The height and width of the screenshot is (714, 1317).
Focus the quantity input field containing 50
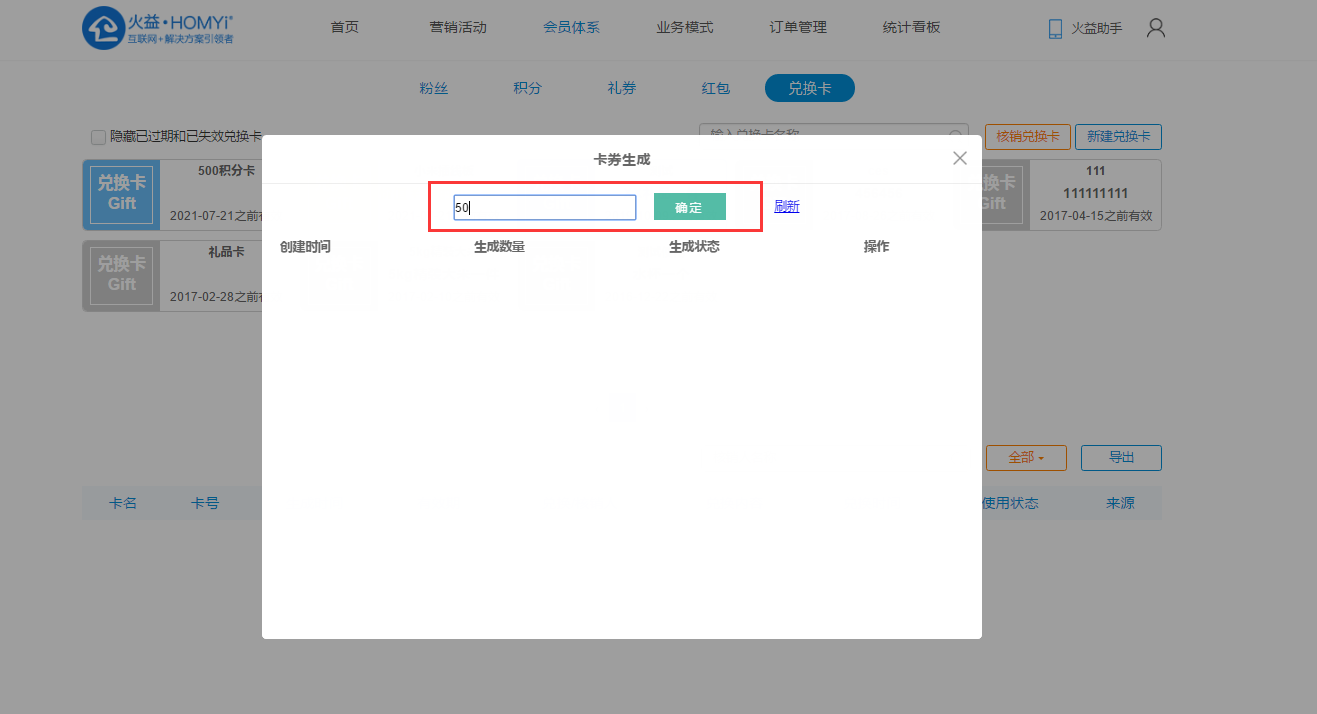544,208
